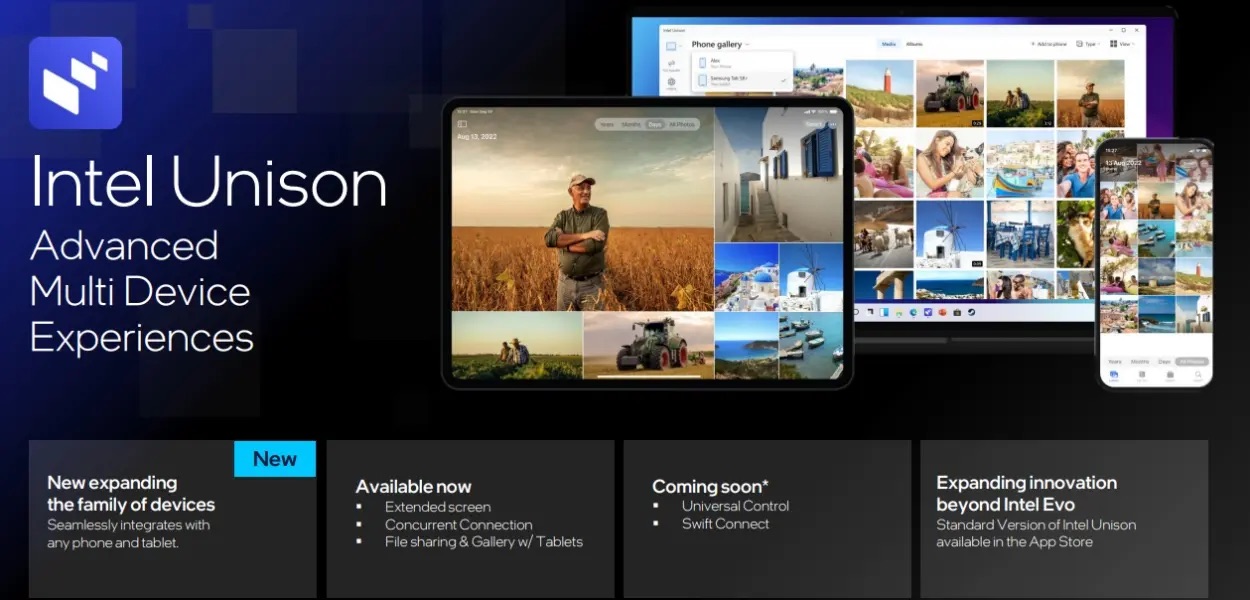Click the device icon beside Phone gallery

pyautogui.click(x=671, y=45)
